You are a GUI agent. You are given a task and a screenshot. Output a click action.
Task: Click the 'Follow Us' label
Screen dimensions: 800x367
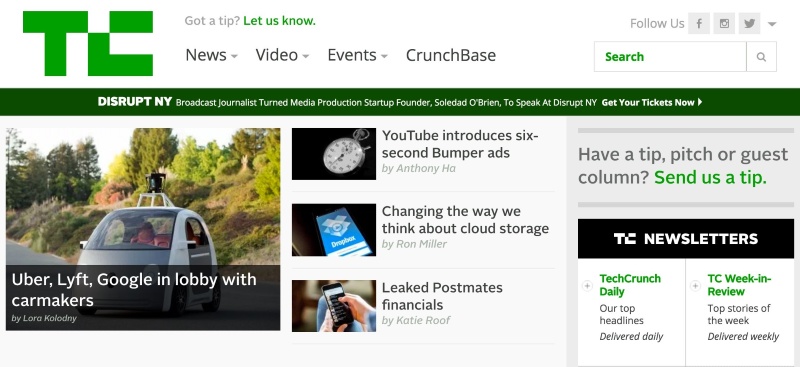(657, 23)
